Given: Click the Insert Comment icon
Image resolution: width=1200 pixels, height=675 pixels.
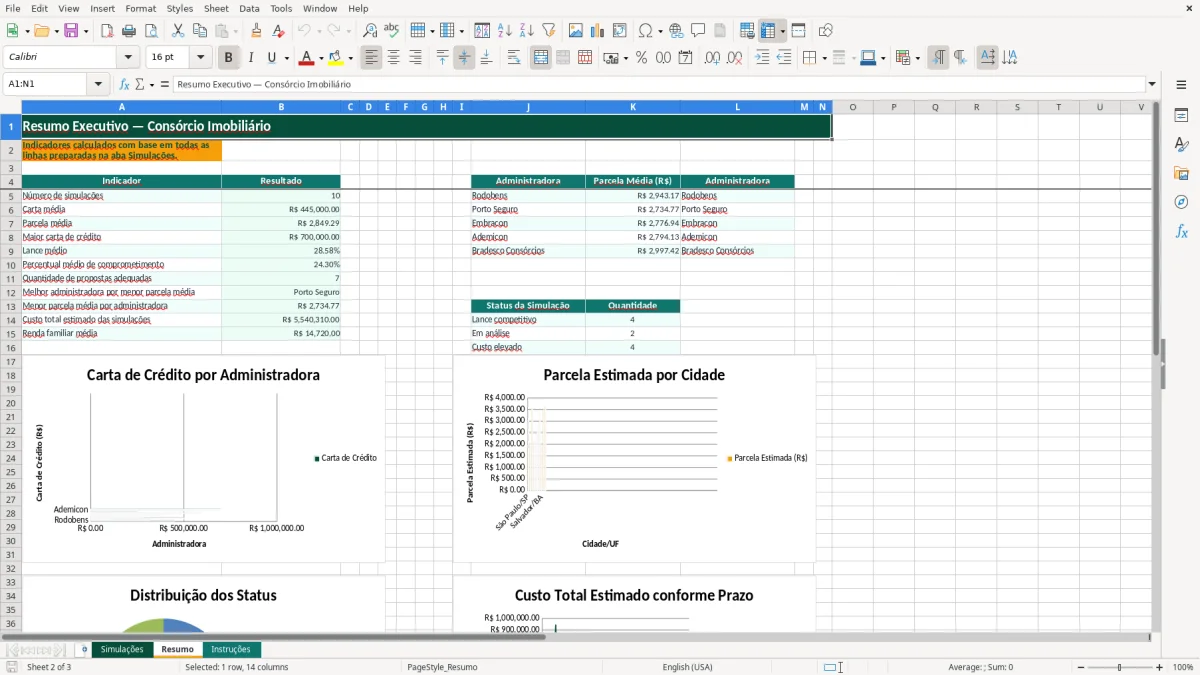Looking at the screenshot, I should pos(698,31).
